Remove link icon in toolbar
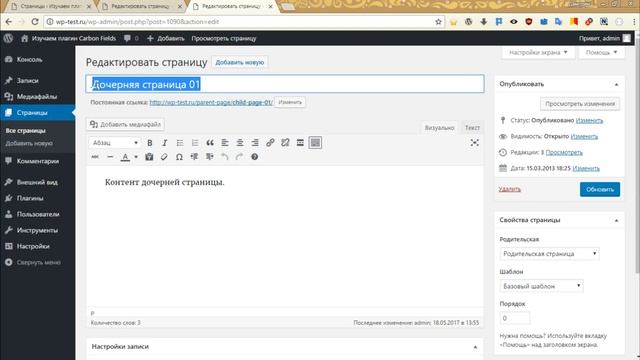This screenshot has width=640, height=360. click(285, 143)
